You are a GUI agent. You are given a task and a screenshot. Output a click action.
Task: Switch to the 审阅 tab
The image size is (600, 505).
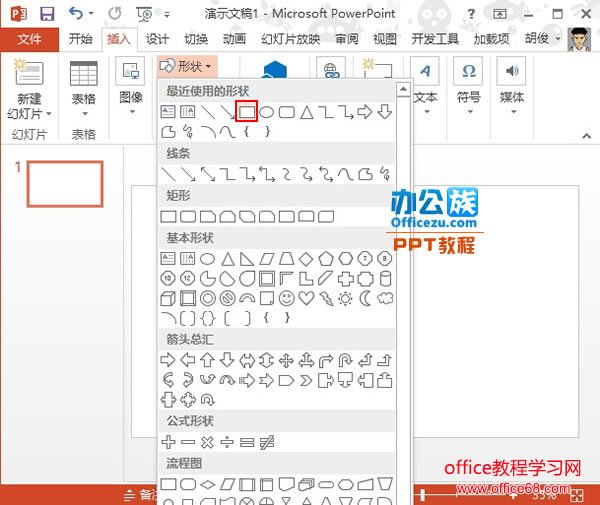[x=347, y=39]
